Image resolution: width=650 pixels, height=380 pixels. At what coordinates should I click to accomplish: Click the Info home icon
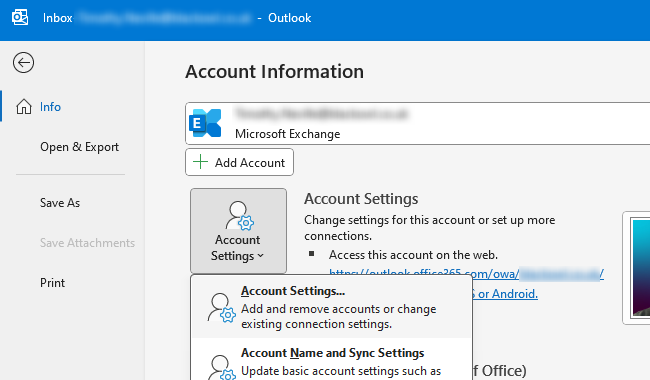pos(24,107)
